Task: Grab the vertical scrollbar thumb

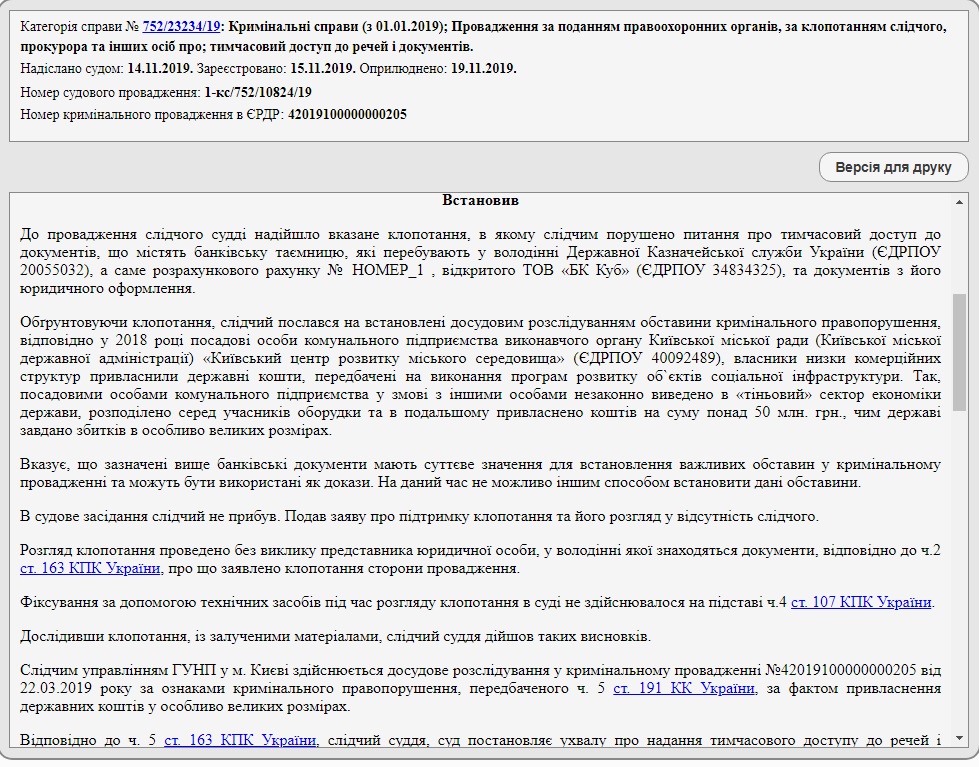Action: click(959, 350)
